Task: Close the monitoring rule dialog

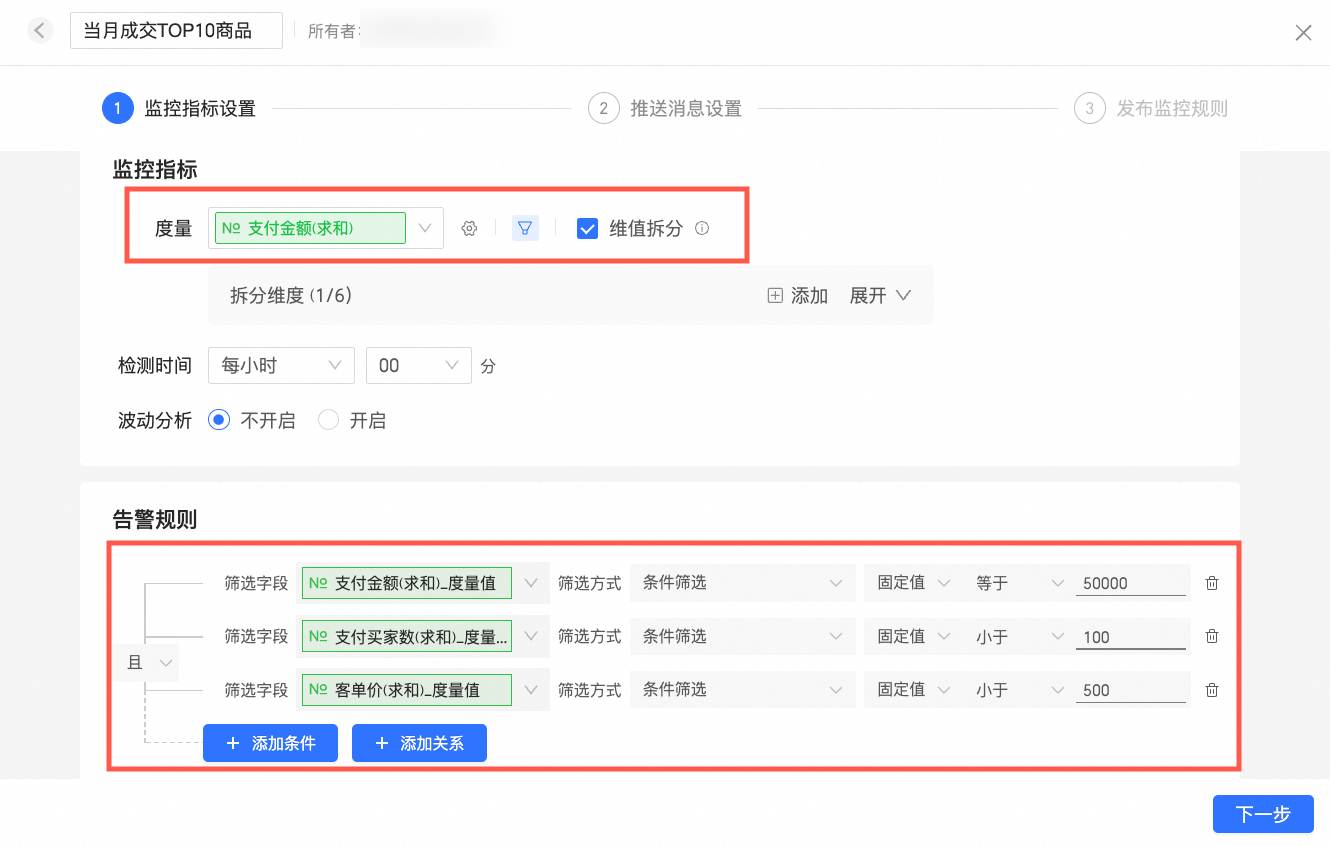Action: pyautogui.click(x=1303, y=33)
